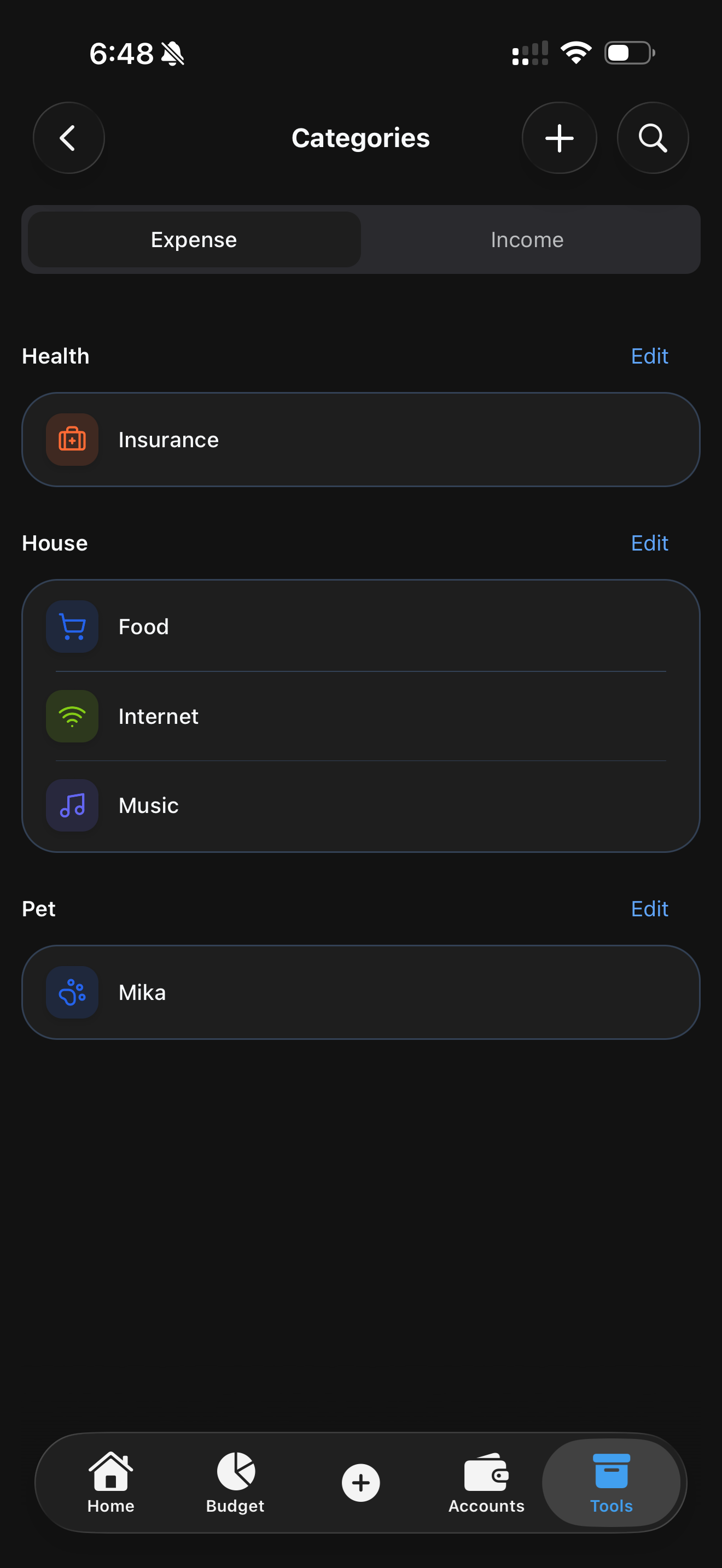
Task: Go to the Home tab
Action: pyautogui.click(x=111, y=1483)
